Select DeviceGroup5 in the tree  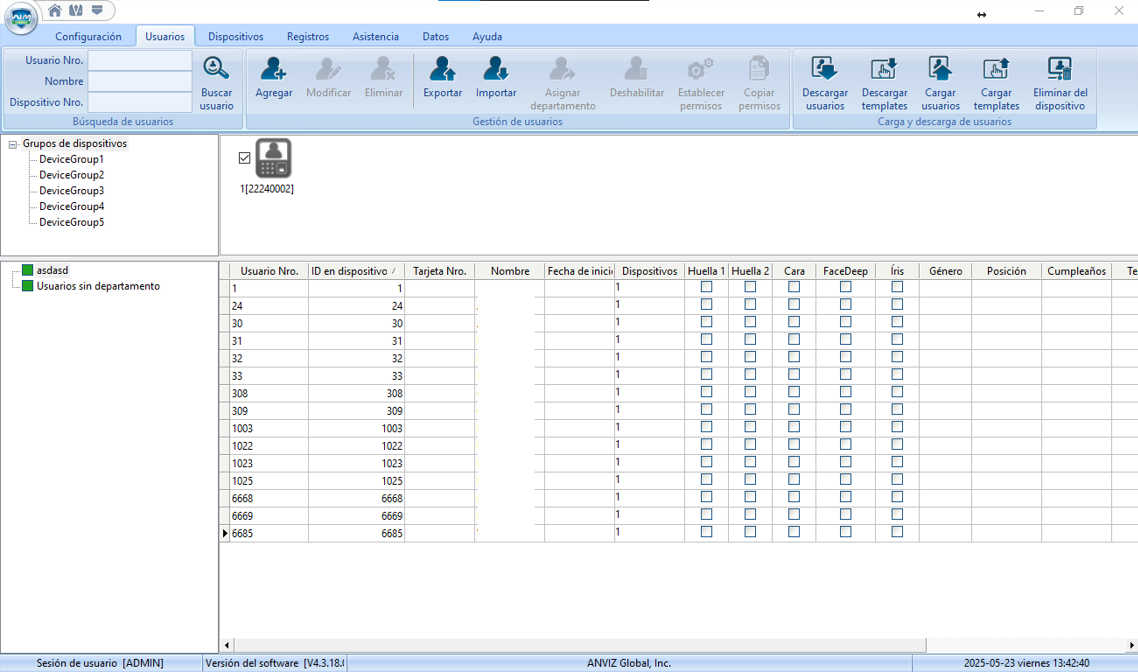click(71, 223)
